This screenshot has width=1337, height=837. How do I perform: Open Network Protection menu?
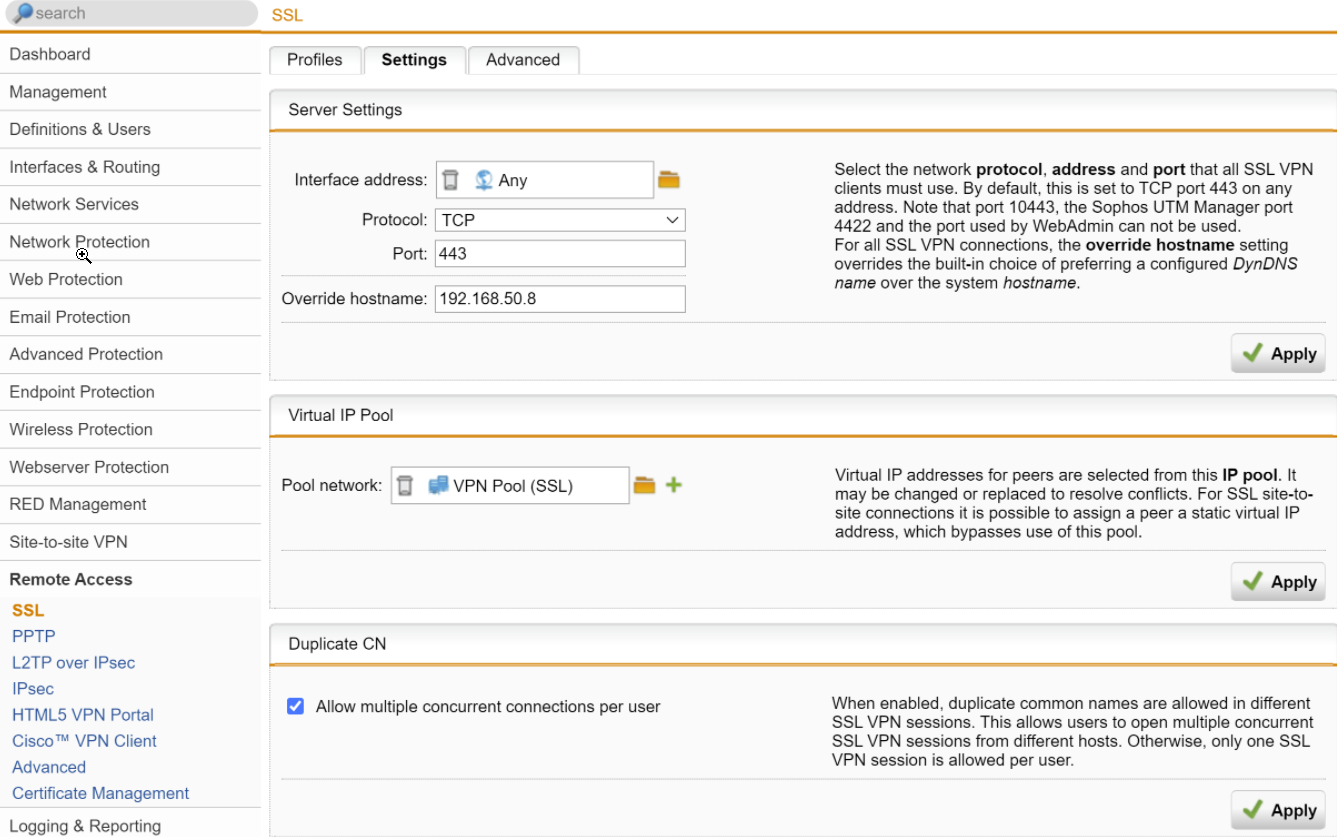coord(130,242)
